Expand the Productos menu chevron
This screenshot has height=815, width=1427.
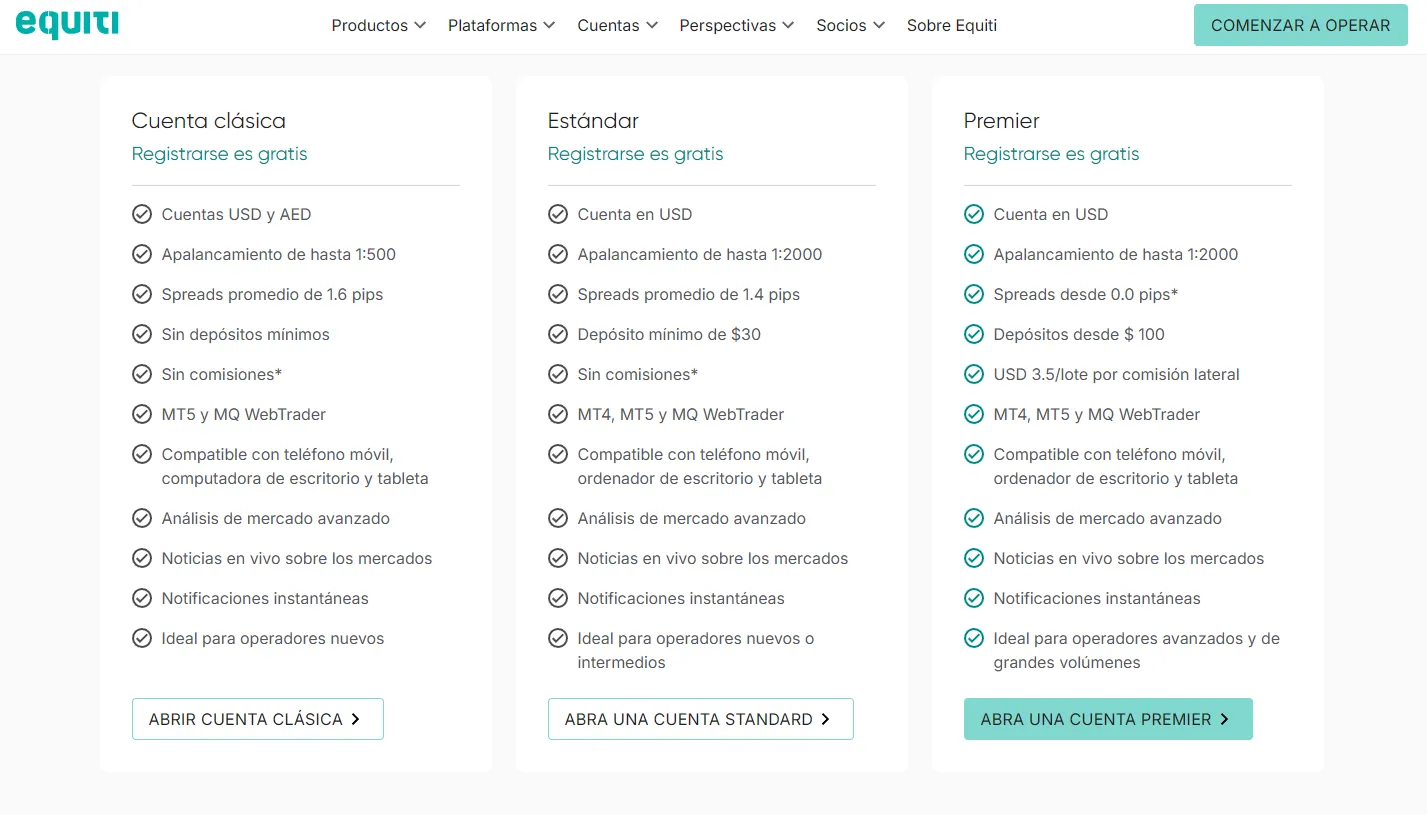point(420,26)
